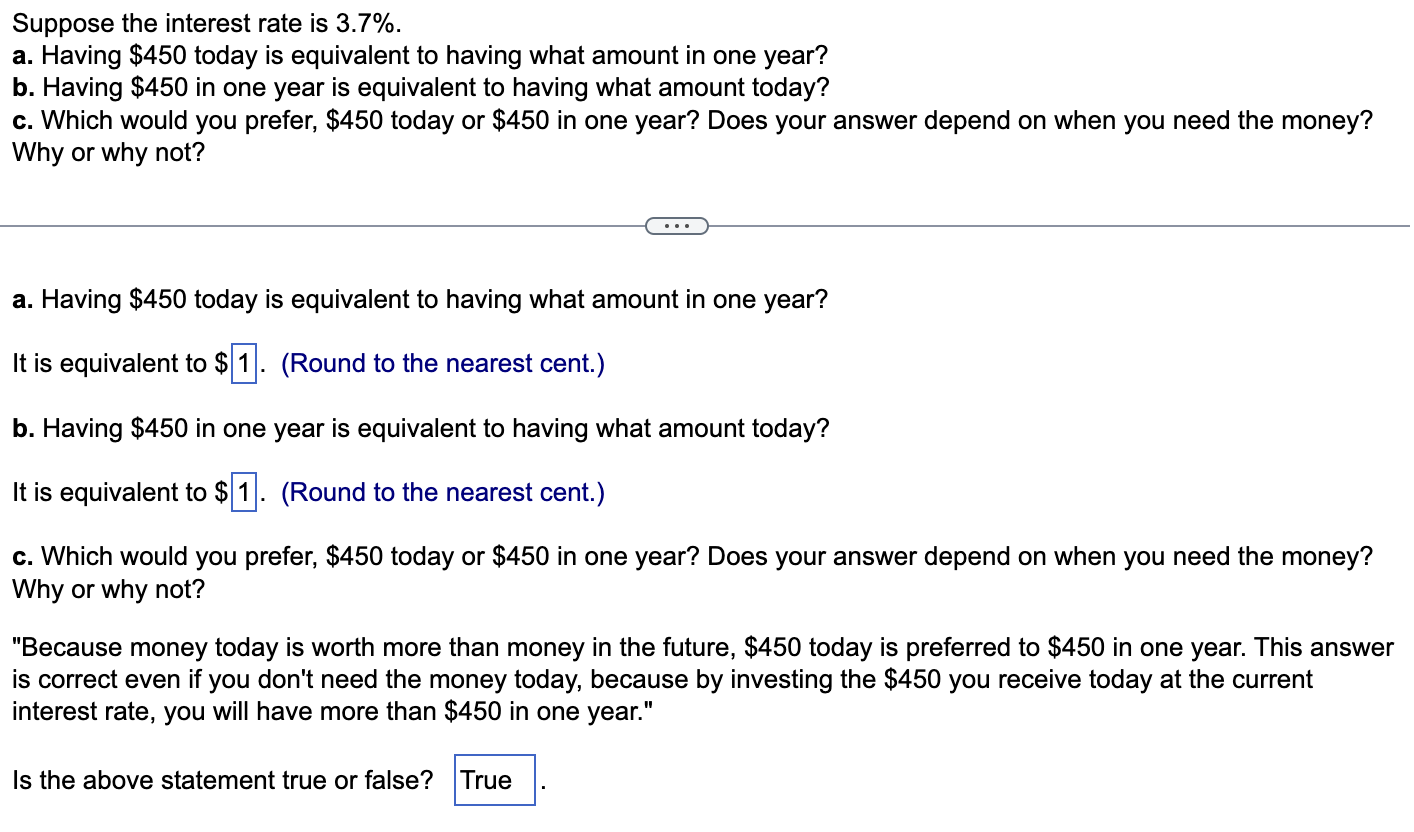Click the Is the above statement true or false label

coord(223,780)
